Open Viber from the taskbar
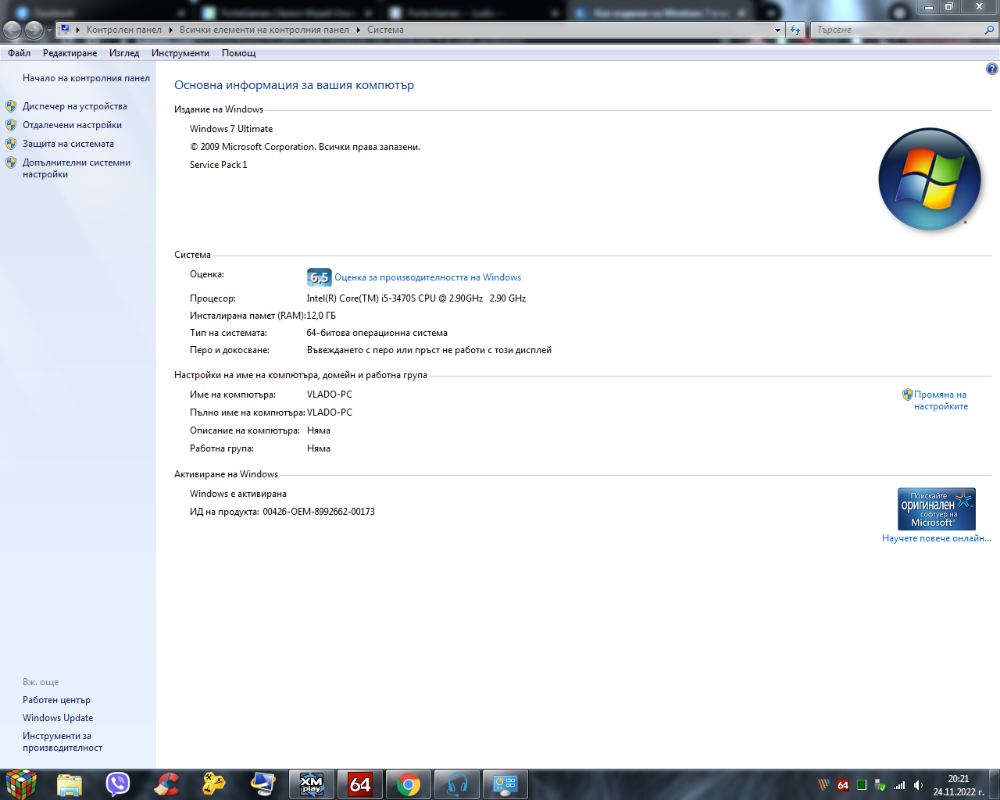Screen dimensions: 1000x800 118,784
